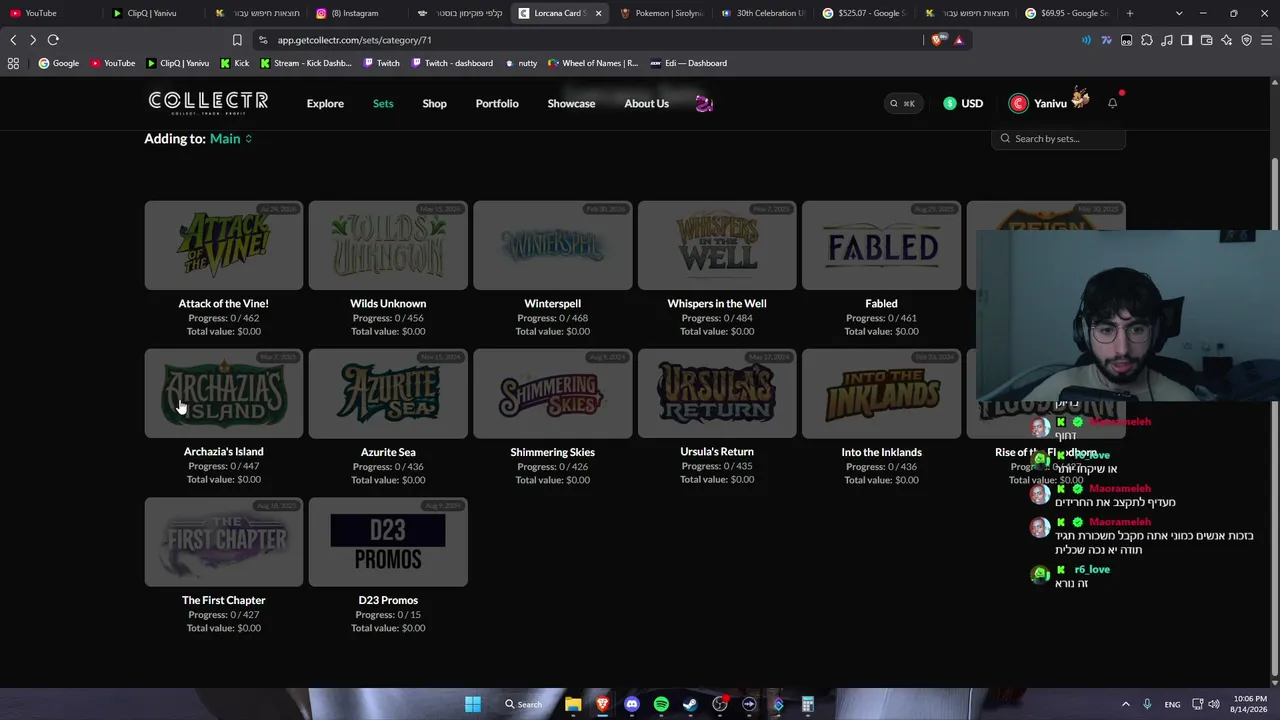
Task: Open the notifications bell
Action: (1112, 103)
